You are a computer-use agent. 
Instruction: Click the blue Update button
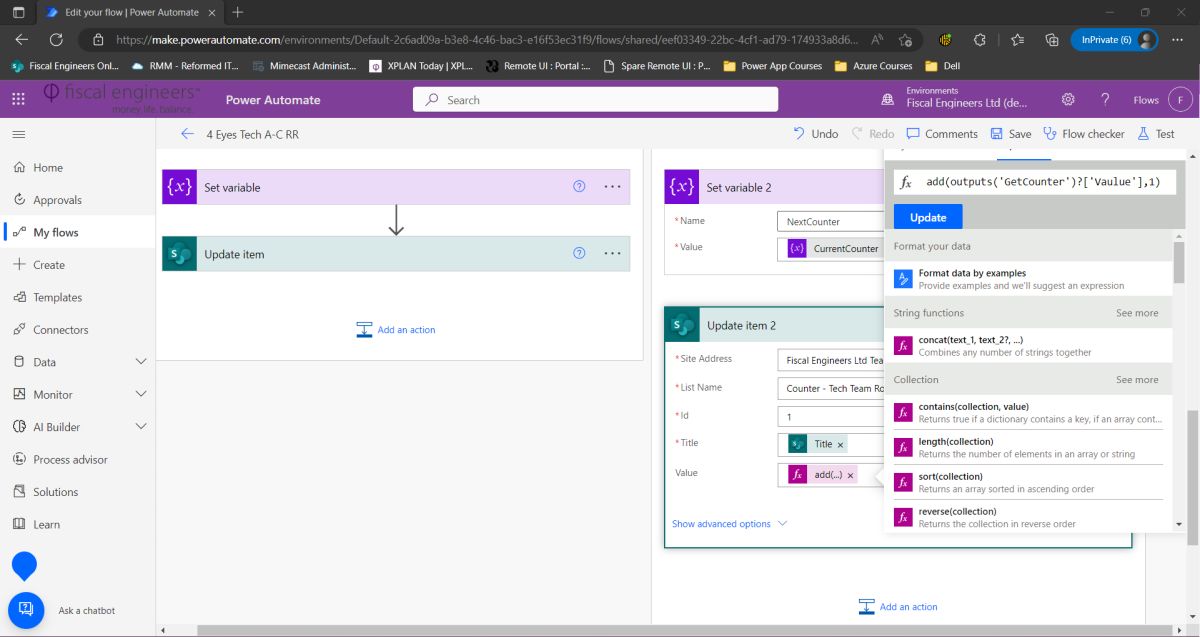pyautogui.click(x=928, y=217)
